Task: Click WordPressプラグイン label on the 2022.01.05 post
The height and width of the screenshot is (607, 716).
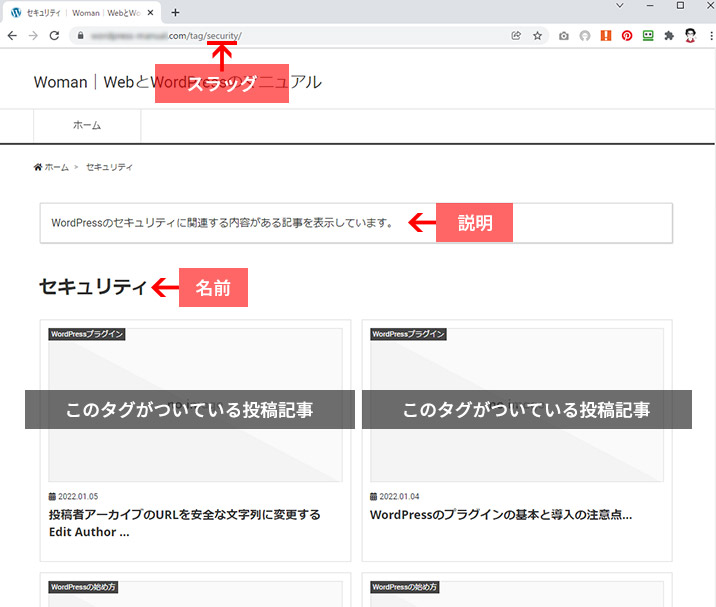Action: click(x=87, y=334)
